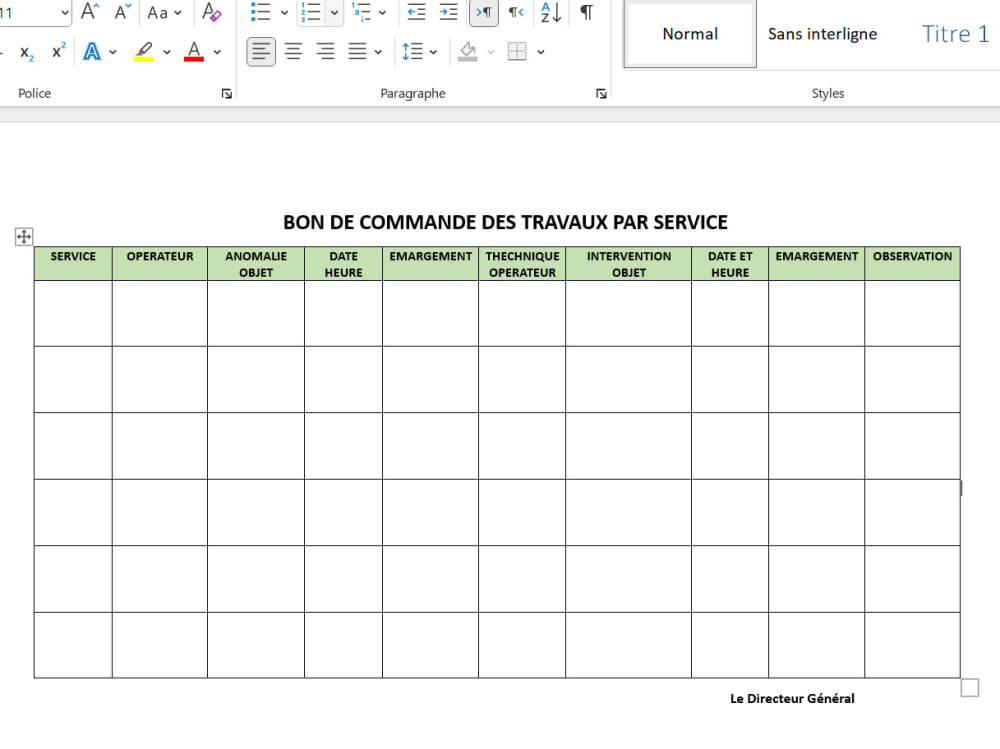Image resolution: width=1000 pixels, height=749 pixels.
Task: Align text to the right
Action: pos(325,52)
